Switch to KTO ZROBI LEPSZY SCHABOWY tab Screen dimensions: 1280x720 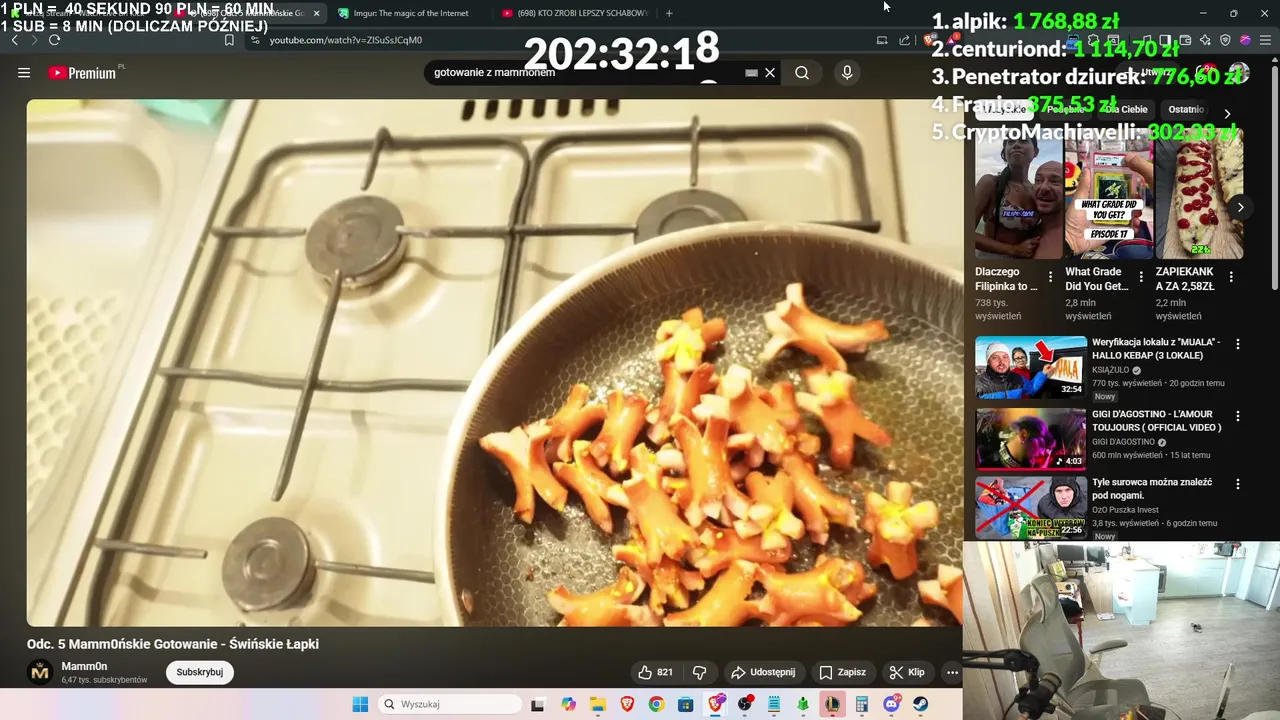(575, 13)
